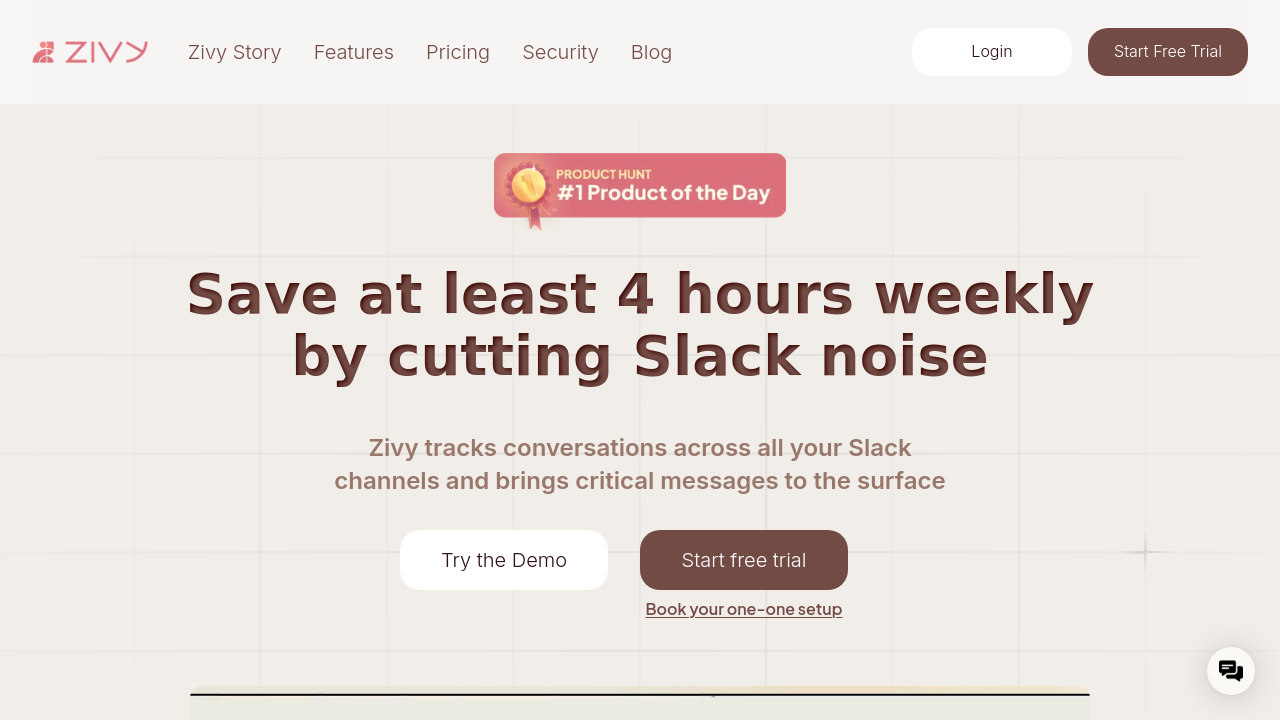The width and height of the screenshot is (1280, 720).
Task: Open the Security nav item
Action: click(560, 52)
